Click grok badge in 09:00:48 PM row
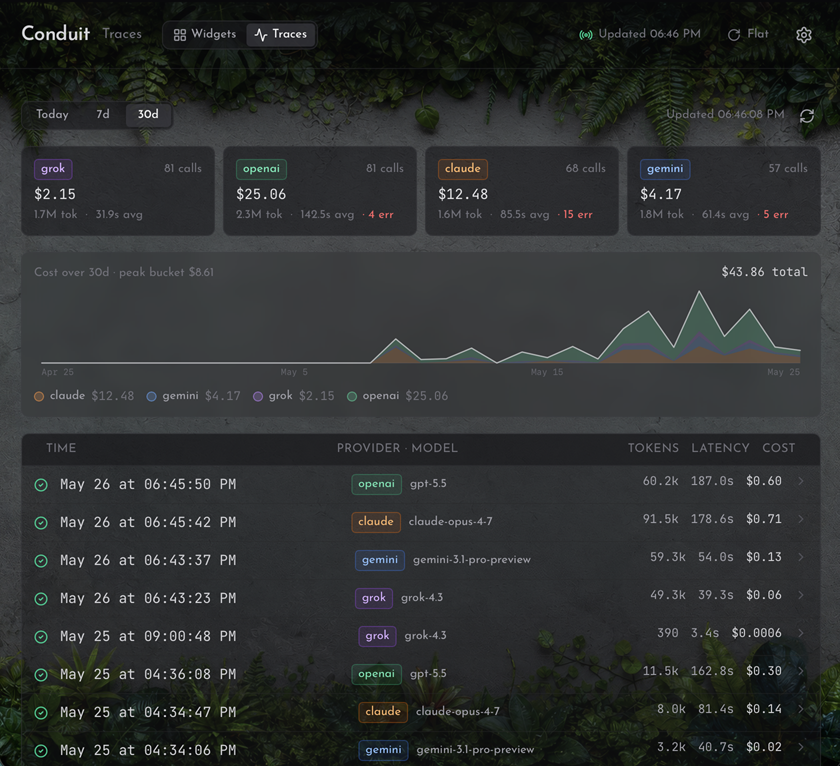Screen dimensions: 840x766 378,636
